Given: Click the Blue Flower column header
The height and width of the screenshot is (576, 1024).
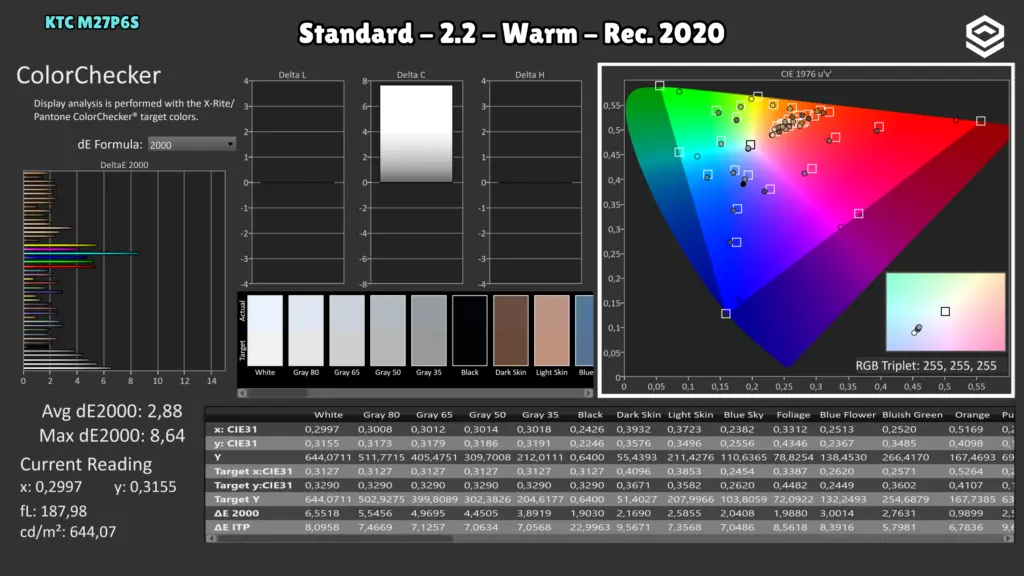Looking at the screenshot, I should point(848,415).
